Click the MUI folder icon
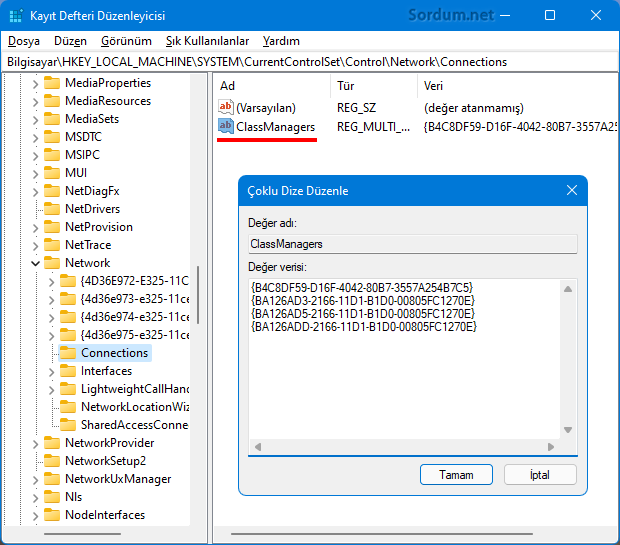Image resolution: width=620 pixels, height=545 pixels. [52, 173]
